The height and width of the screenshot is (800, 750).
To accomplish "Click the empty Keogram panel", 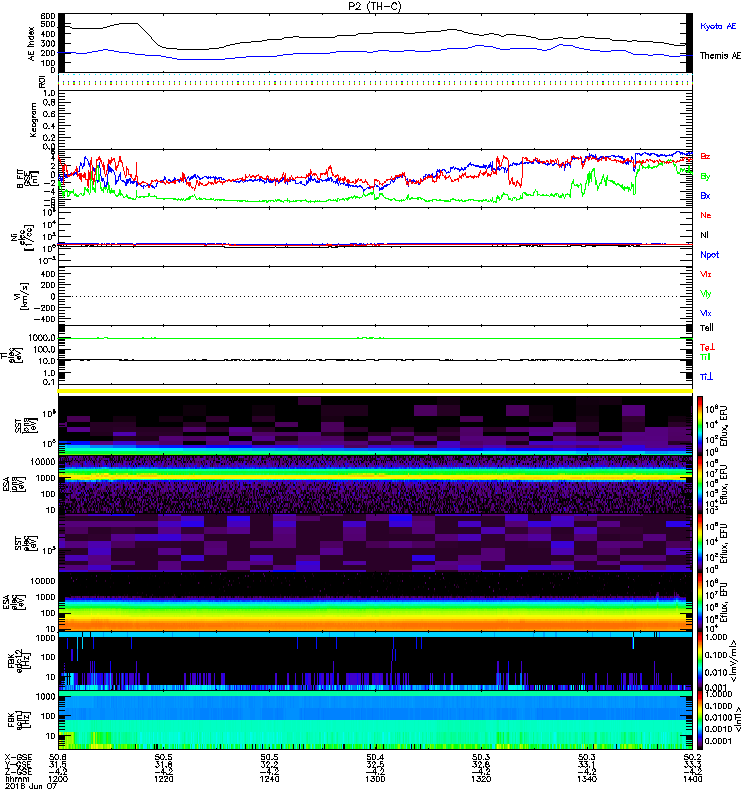I will (x=375, y=120).
